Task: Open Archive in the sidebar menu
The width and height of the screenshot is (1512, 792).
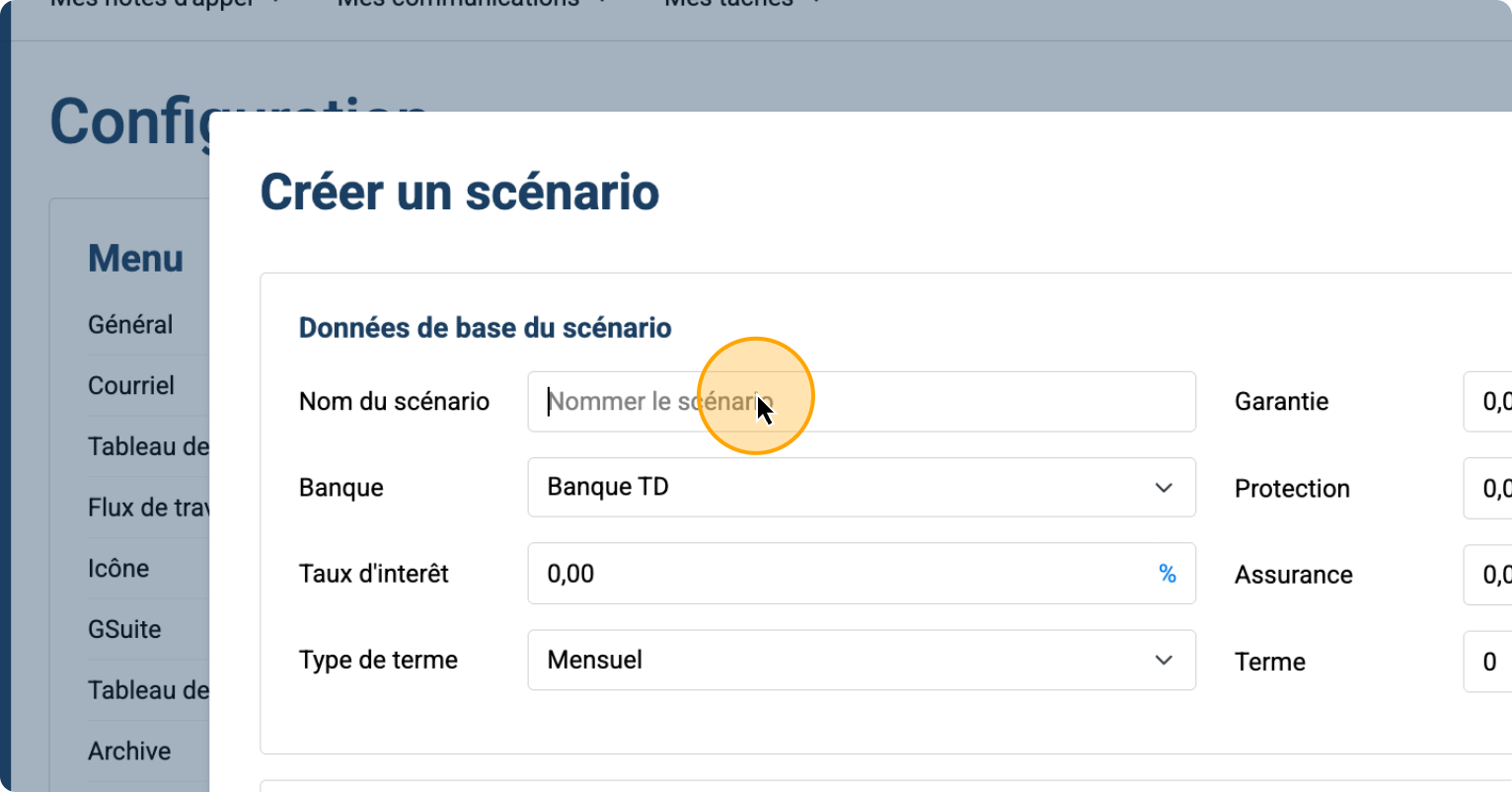Action: coord(129,752)
